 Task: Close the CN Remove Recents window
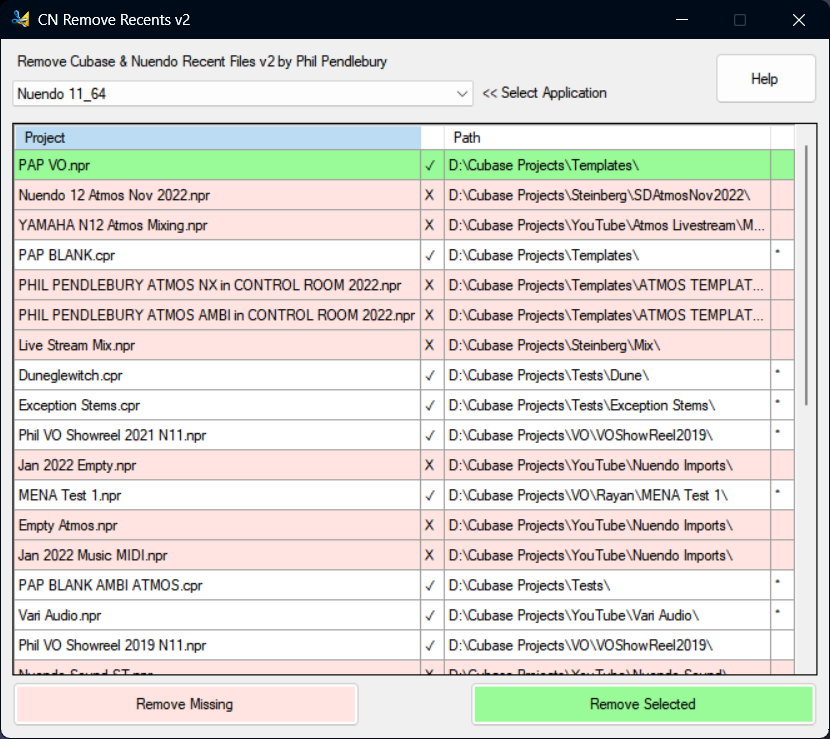pos(799,20)
